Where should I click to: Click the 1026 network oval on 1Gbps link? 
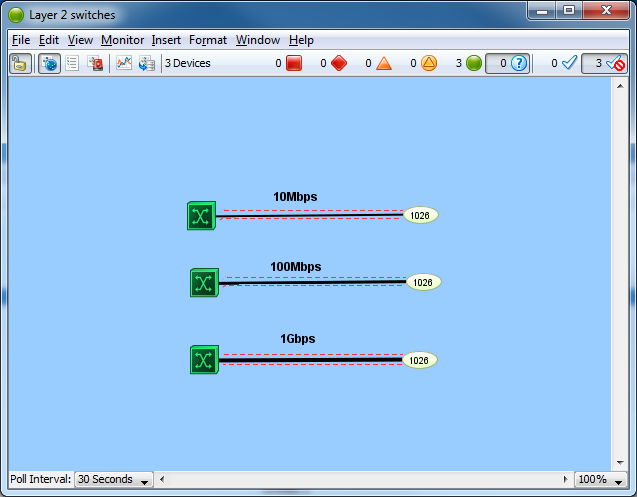tap(419, 360)
